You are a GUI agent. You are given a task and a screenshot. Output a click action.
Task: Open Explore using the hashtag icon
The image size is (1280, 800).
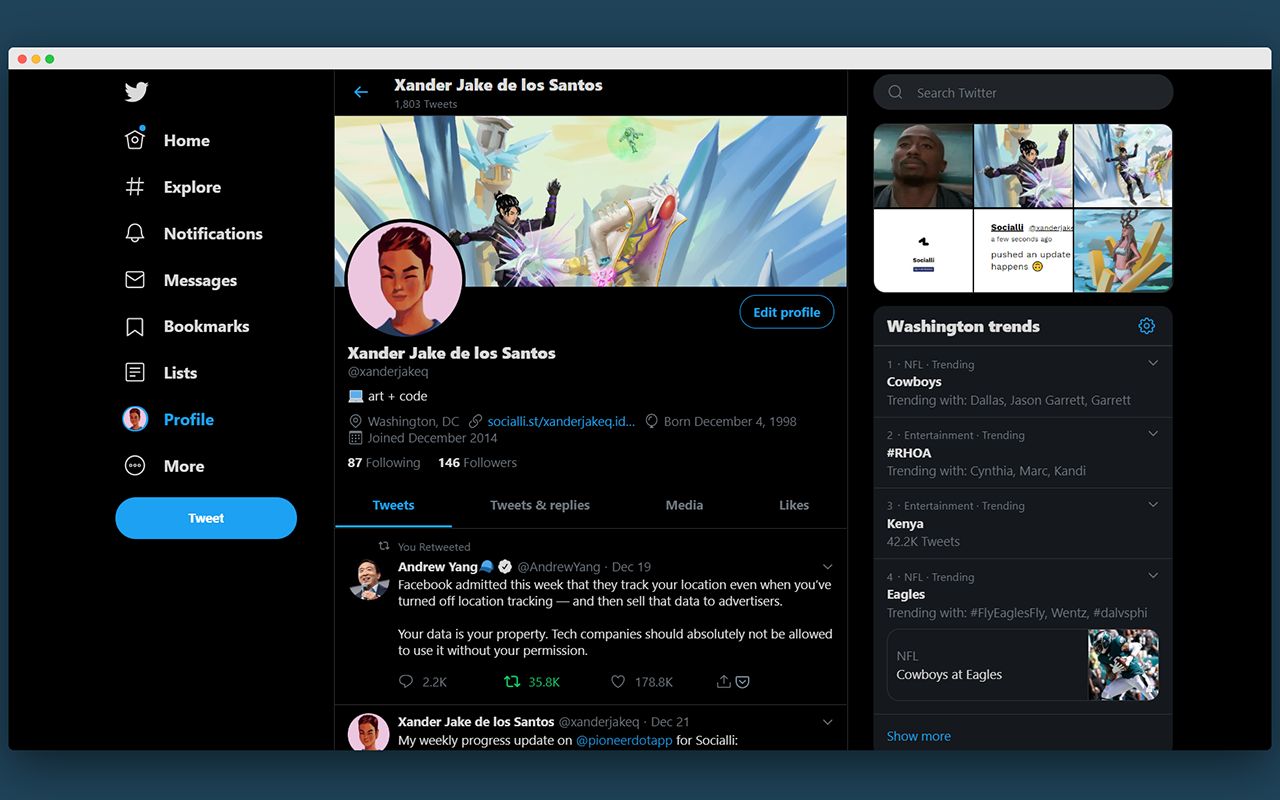coord(135,187)
